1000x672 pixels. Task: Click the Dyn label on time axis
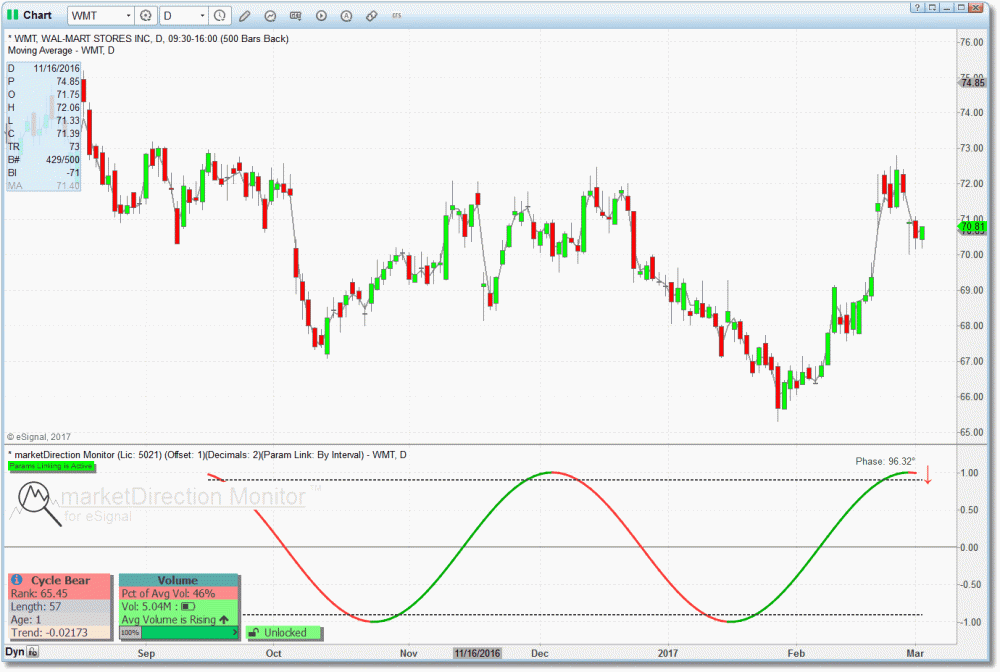pyautogui.click(x=14, y=652)
